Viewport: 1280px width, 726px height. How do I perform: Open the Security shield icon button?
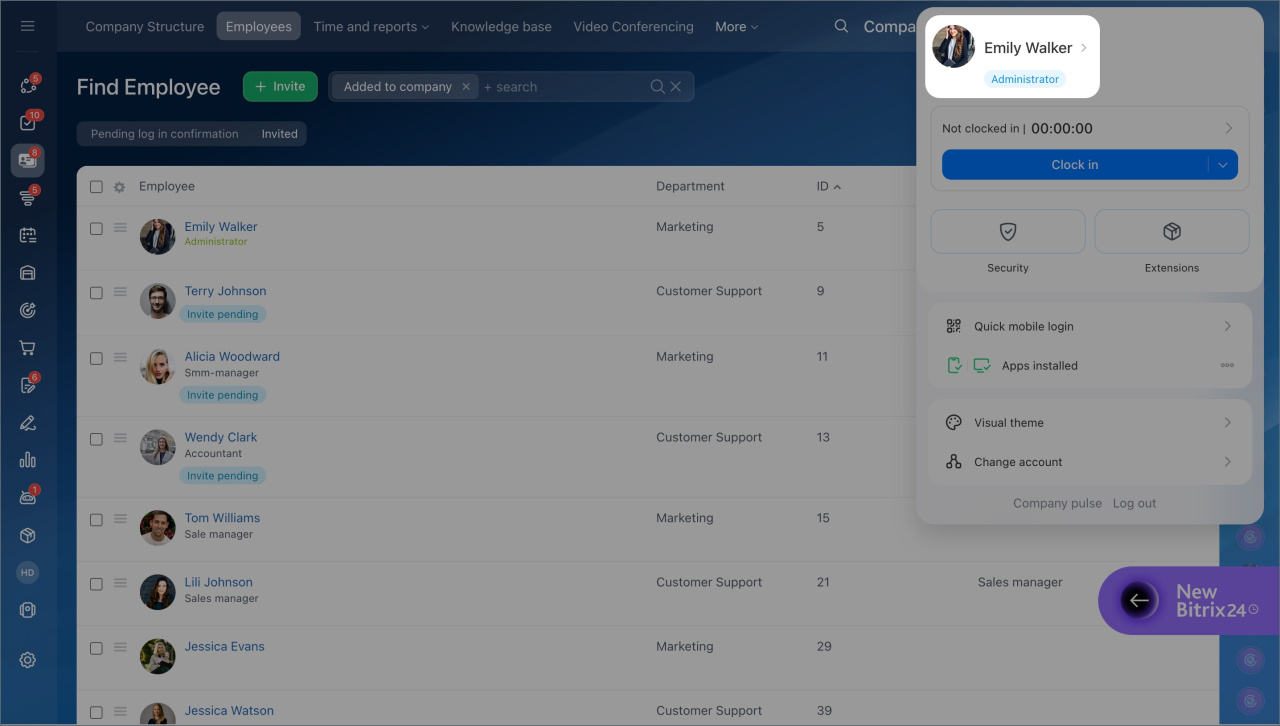coord(1007,232)
